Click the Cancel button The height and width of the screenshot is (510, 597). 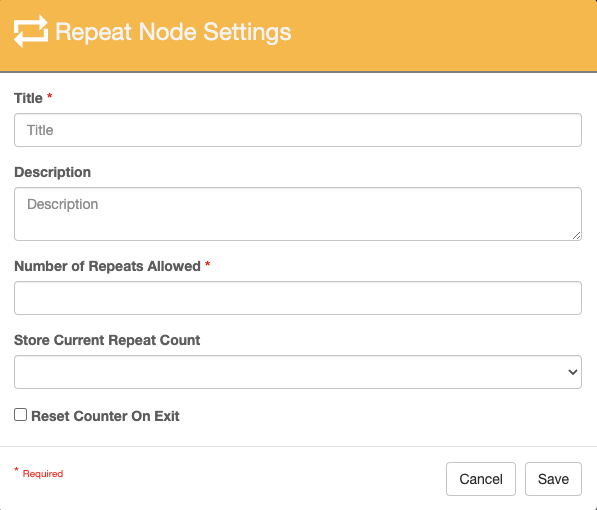(x=481, y=479)
